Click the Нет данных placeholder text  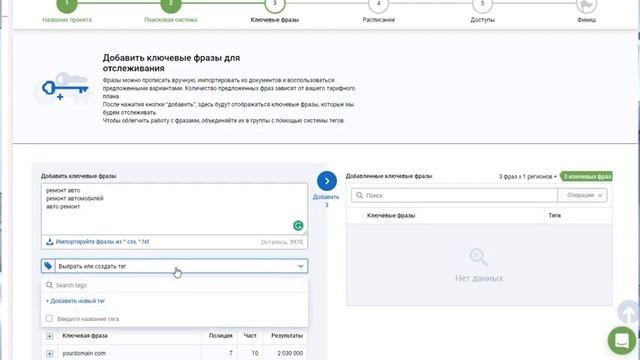point(479,278)
